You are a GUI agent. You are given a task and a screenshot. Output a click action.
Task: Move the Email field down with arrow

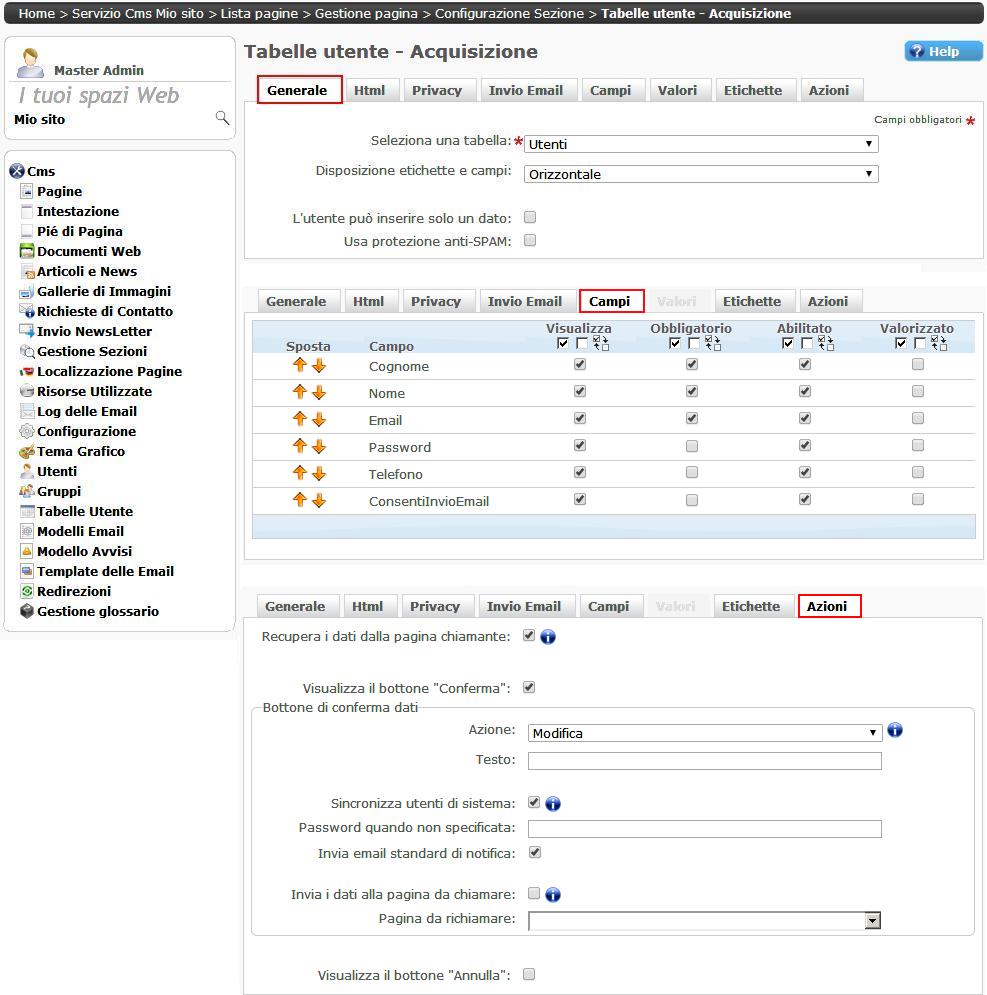(319, 420)
